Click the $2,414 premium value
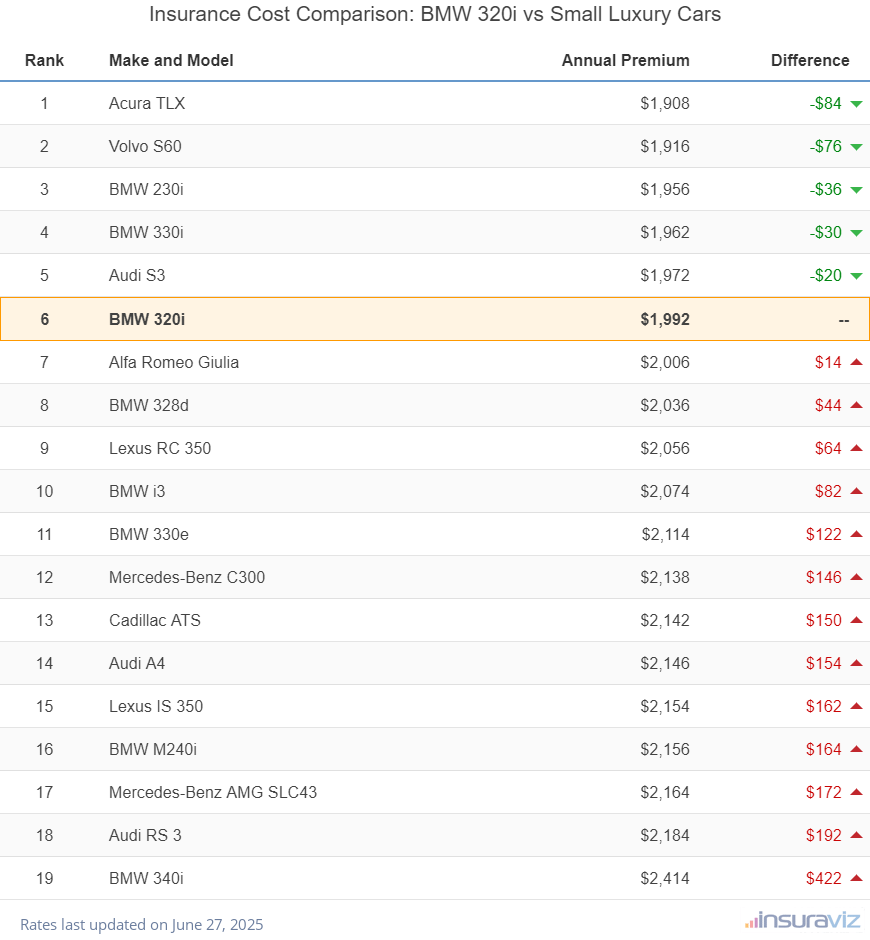This screenshot has width=870, height=940. (665, 878)
